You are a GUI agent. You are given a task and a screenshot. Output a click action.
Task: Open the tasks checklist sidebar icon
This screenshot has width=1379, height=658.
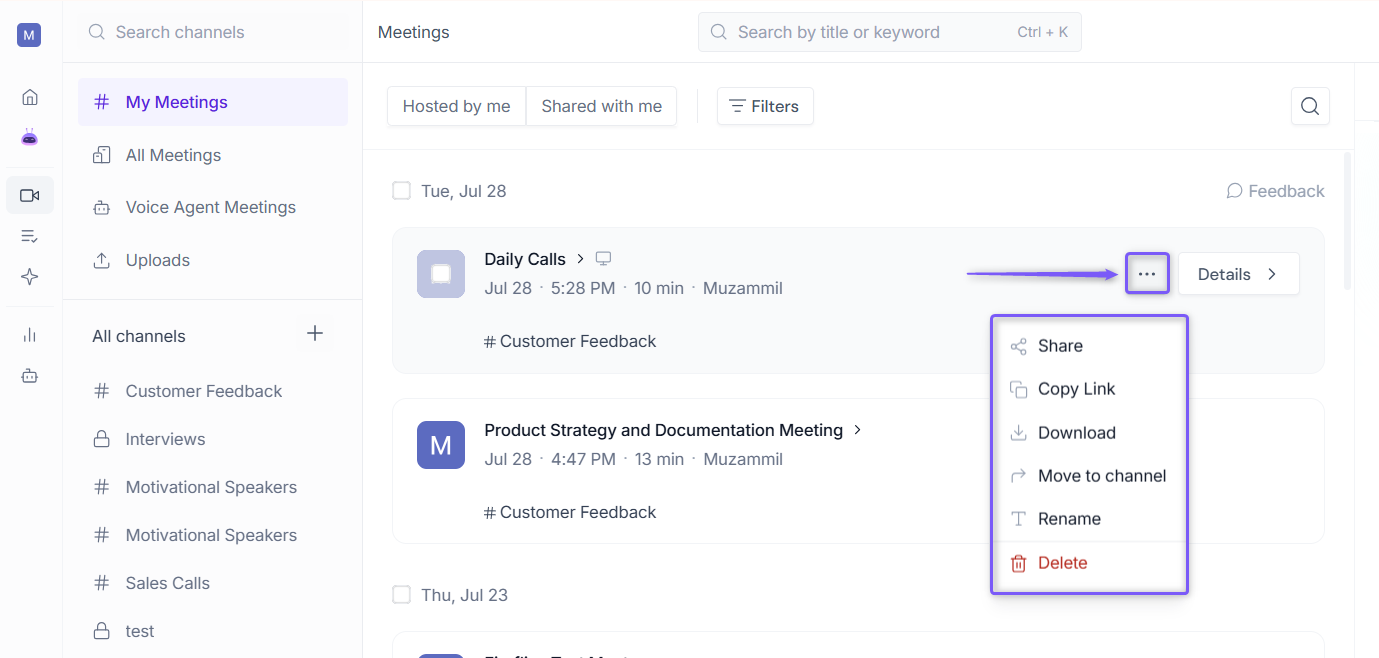pos(30,236)
